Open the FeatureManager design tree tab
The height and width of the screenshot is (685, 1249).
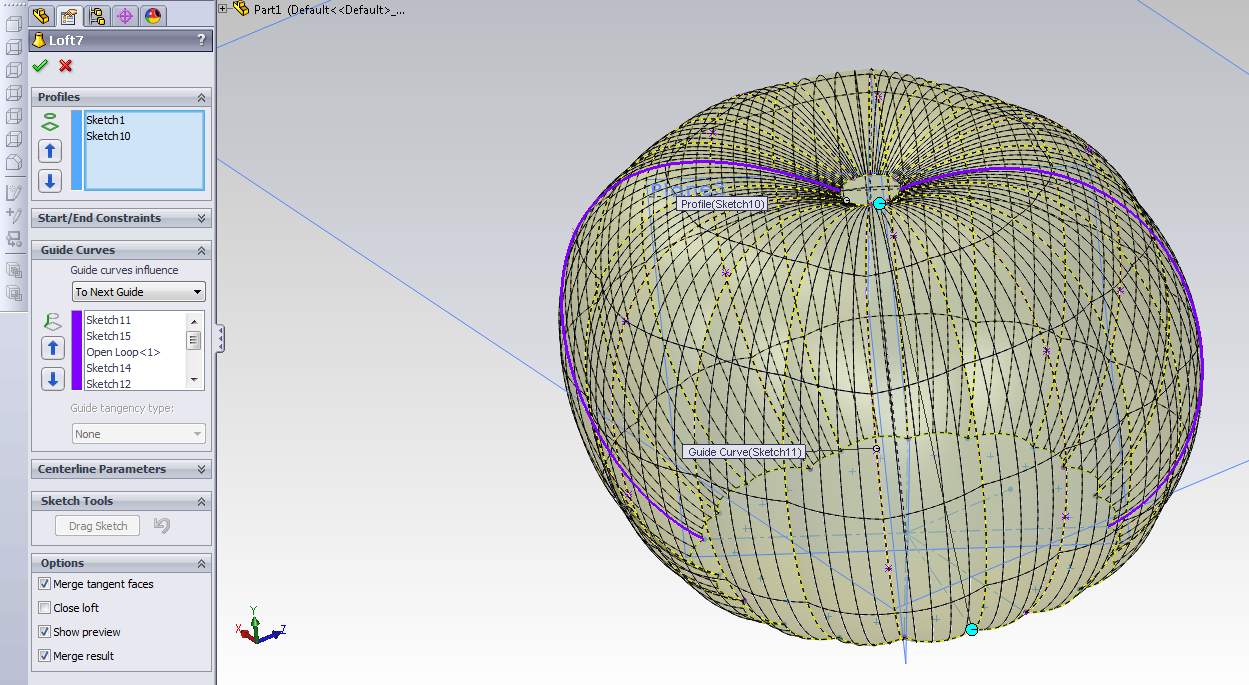coord(41,15)
